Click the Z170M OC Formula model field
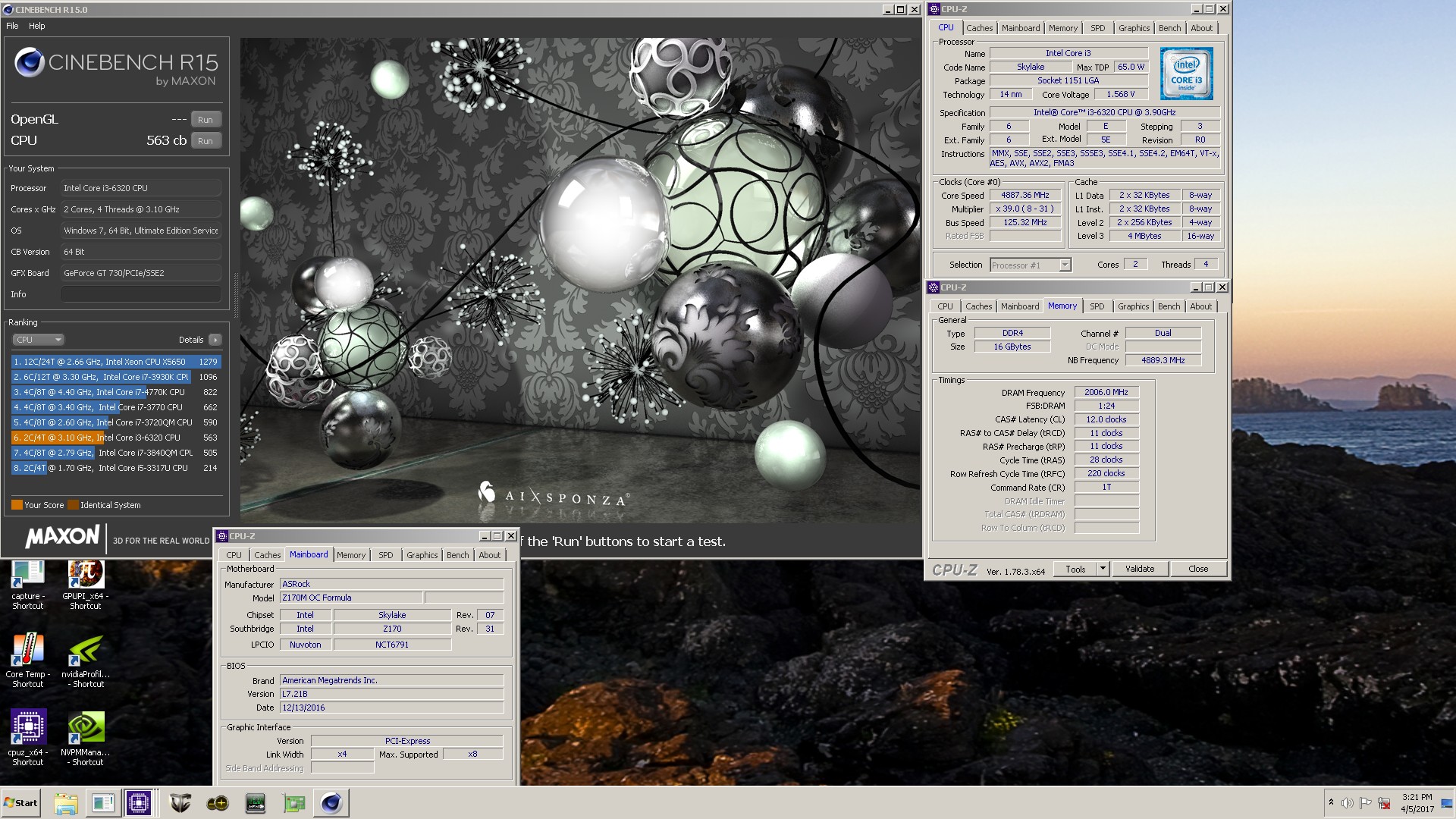Viewport: 1456px width, 819px height. 351,598
